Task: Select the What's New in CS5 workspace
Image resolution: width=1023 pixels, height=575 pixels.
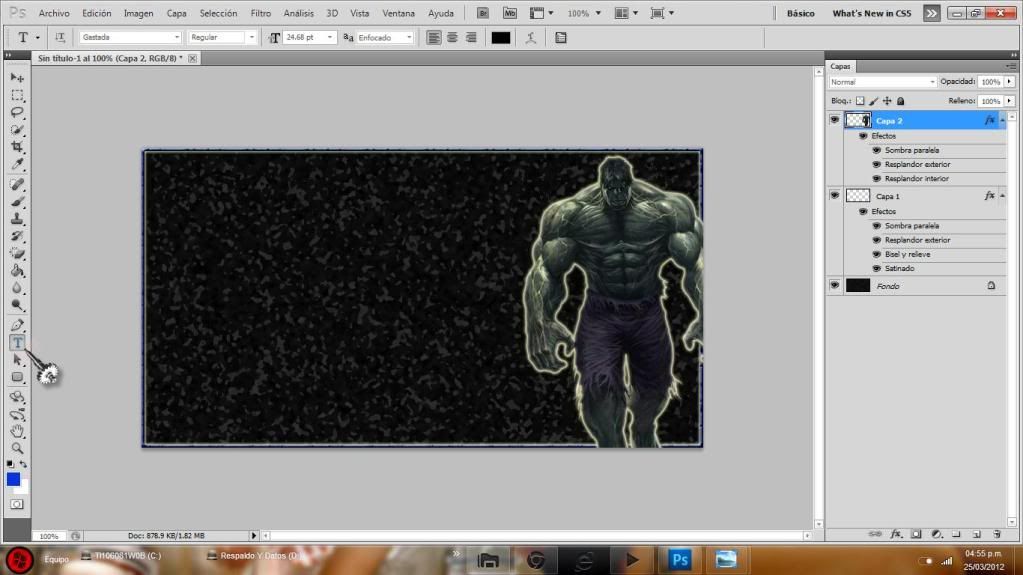Action: point(872,13)
